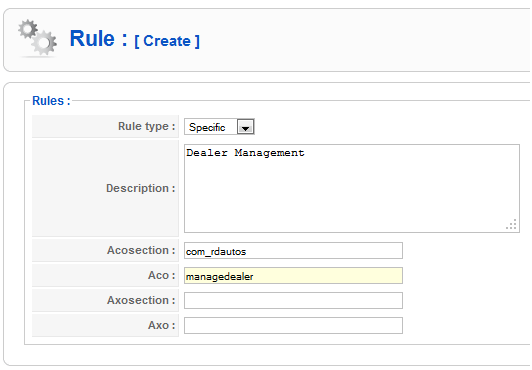Click the "Description :" label
532x370 pixels.
tap(141, 188)
